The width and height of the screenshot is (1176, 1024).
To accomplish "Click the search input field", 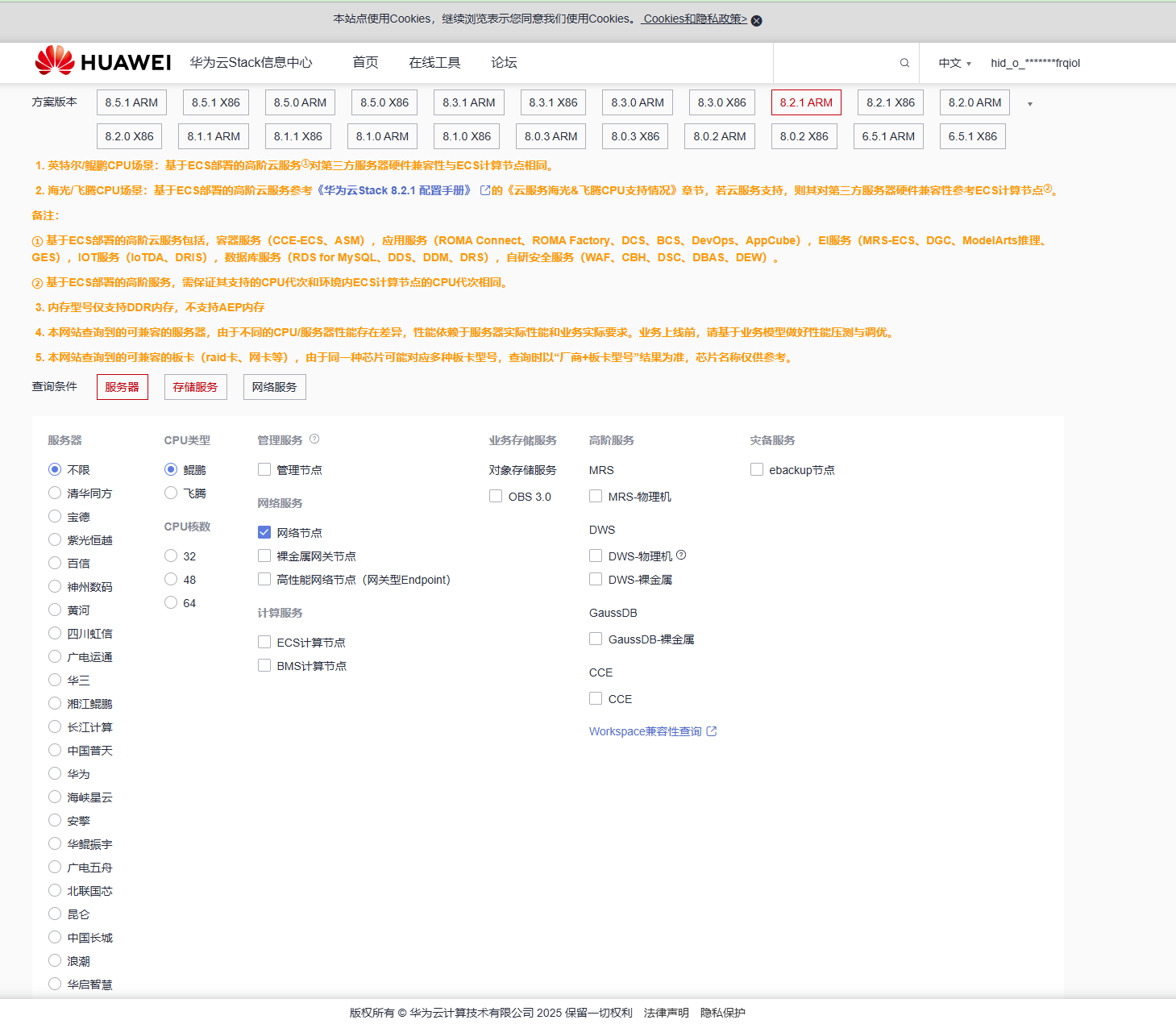I will coord(837,63).
